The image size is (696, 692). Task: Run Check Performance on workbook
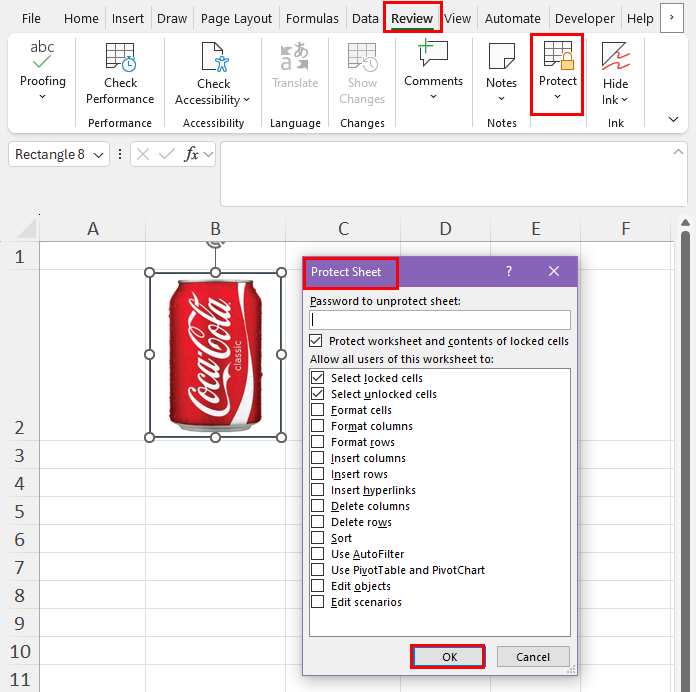tap(120, 73)
